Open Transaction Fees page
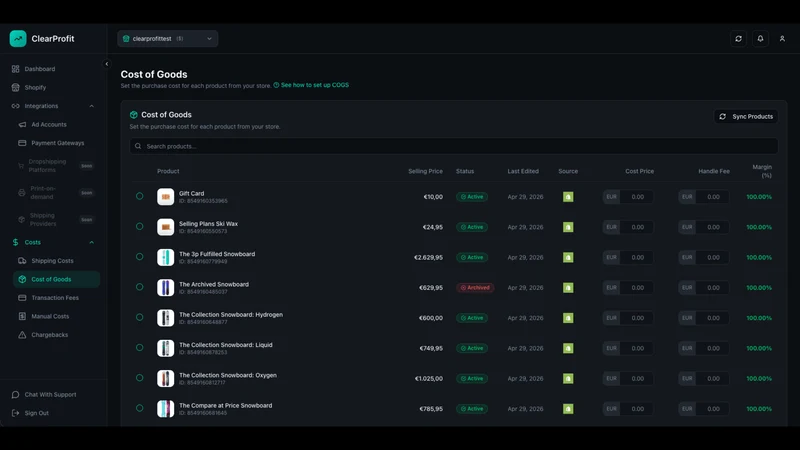This screenshot has height=450, width=800. (x=56, y=297)
